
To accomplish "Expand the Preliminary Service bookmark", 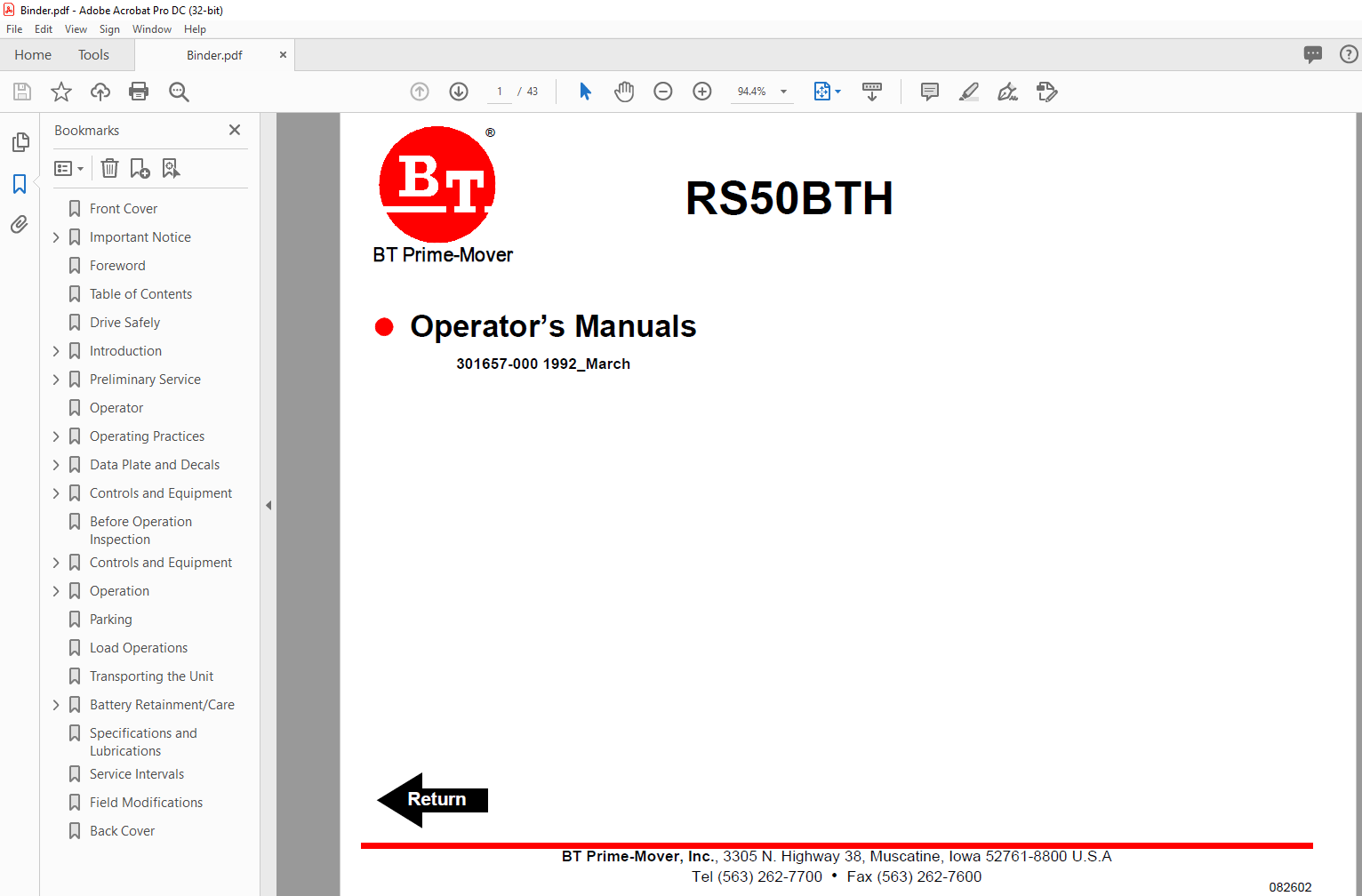I will pyautogui.click(x=56, y=380).
